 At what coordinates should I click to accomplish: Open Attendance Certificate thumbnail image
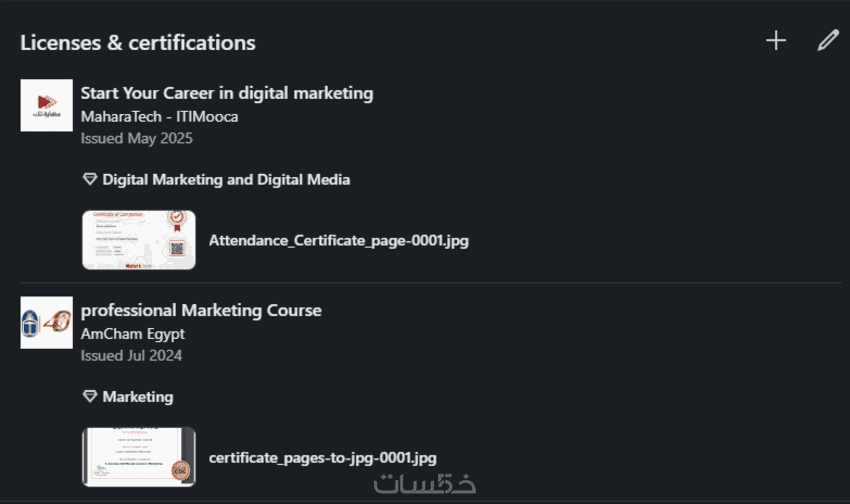point(139,240)
